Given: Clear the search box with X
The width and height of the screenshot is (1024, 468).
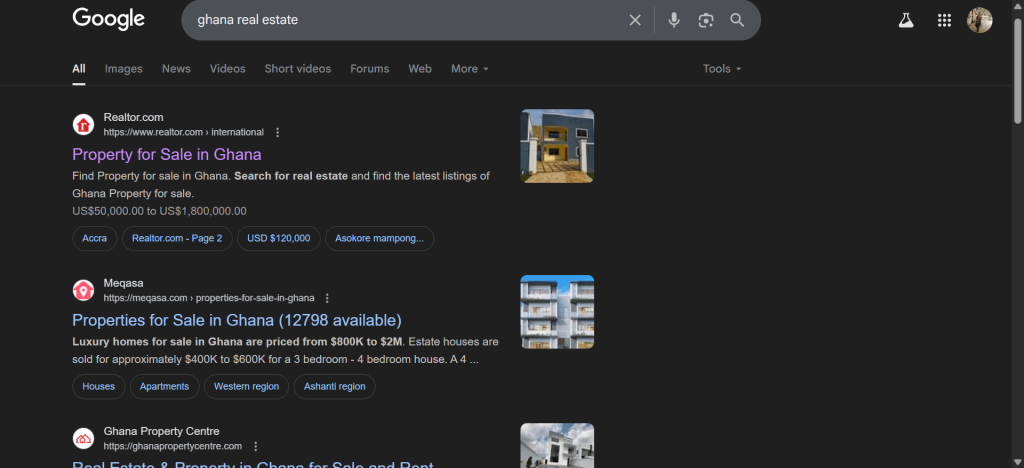Looking at the screenshot, I should point(635,20).
